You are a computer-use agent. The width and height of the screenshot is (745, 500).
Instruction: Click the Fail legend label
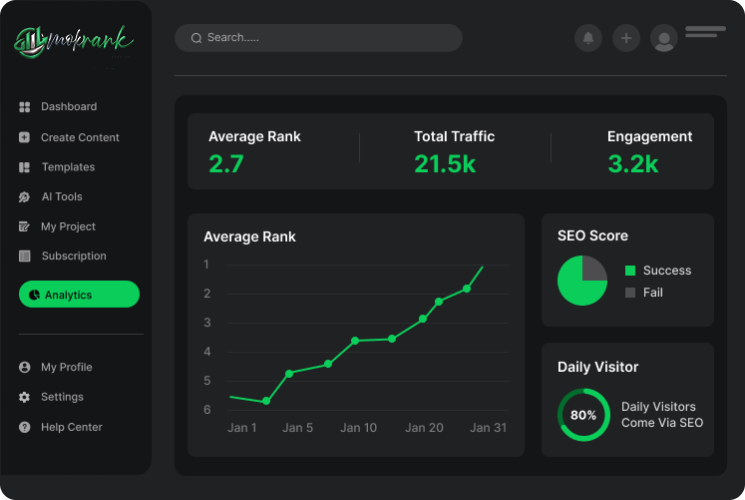point(653,292)
